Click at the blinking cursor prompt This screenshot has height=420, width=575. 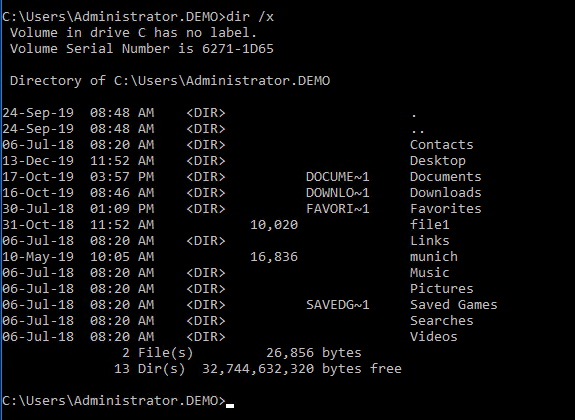point(230,405)
